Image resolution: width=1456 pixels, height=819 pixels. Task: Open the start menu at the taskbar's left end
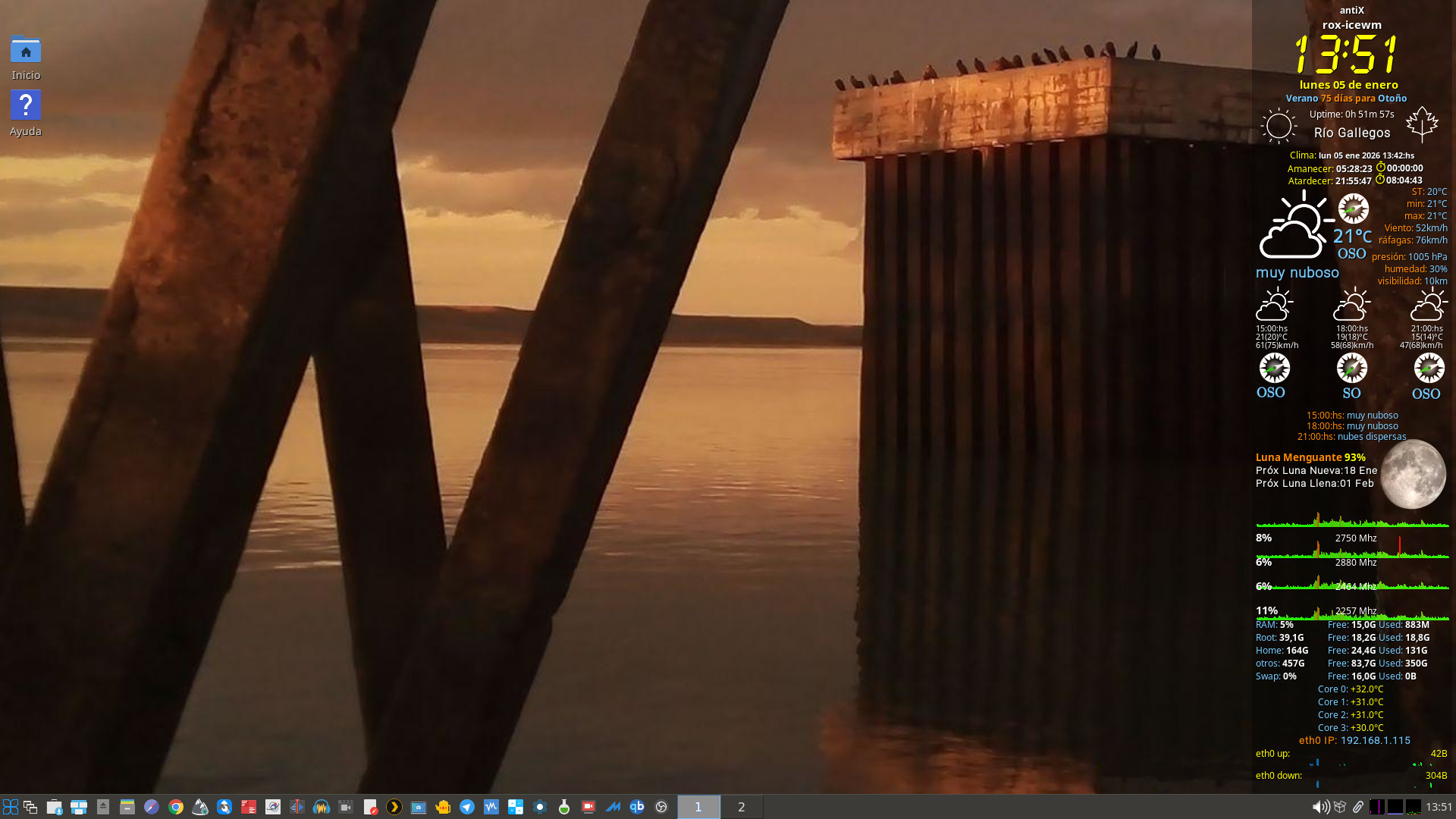tap(11, 807)
